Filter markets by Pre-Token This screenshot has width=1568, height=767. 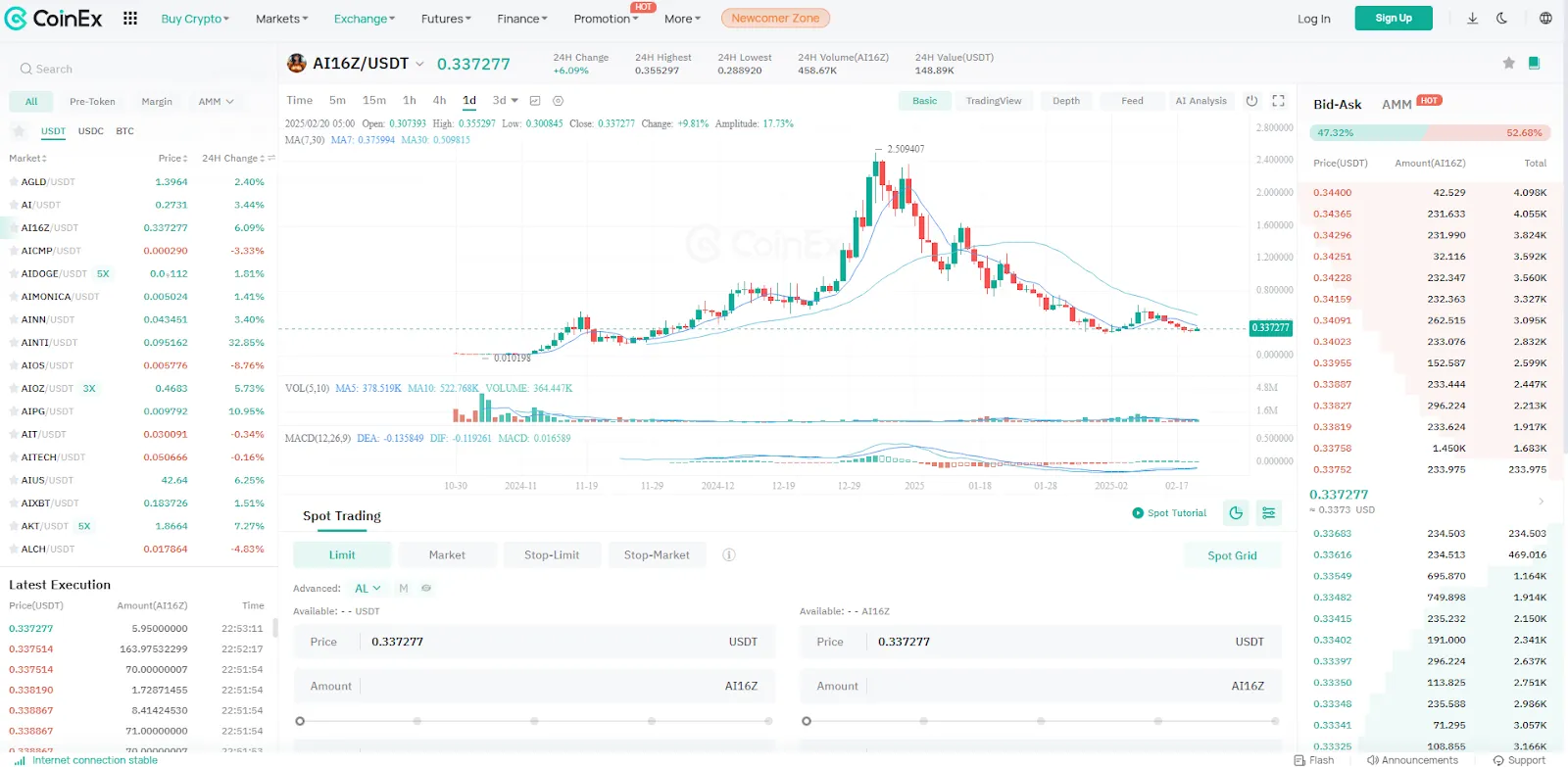click(92, 102)
